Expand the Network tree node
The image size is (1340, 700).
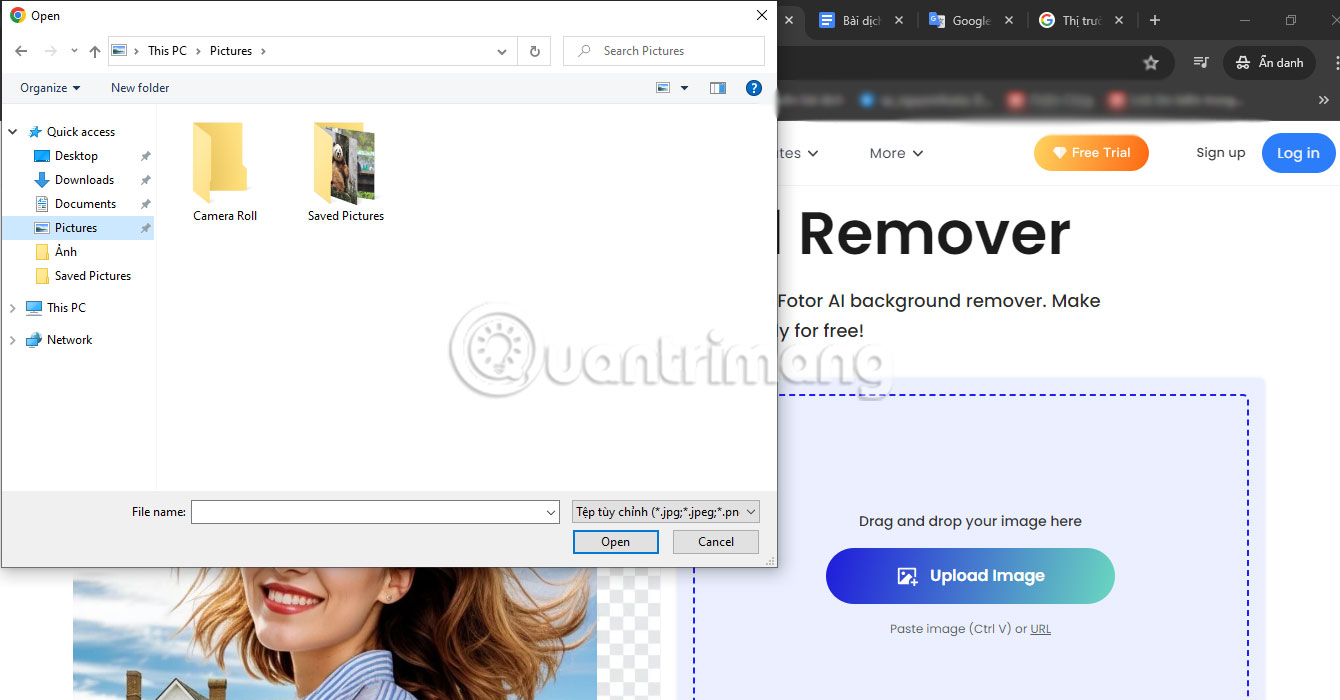point(13,340)
